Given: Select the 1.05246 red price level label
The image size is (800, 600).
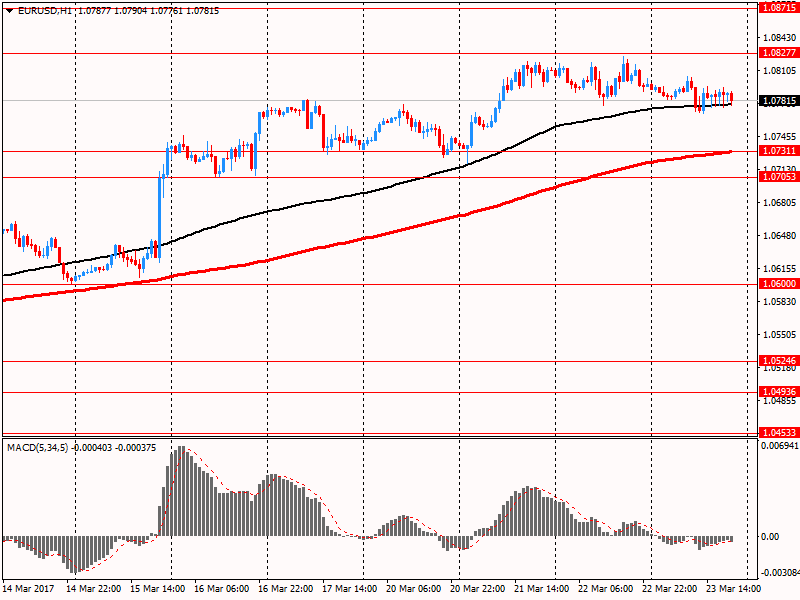Looking at the screenshot, I should tap(779, 361).
